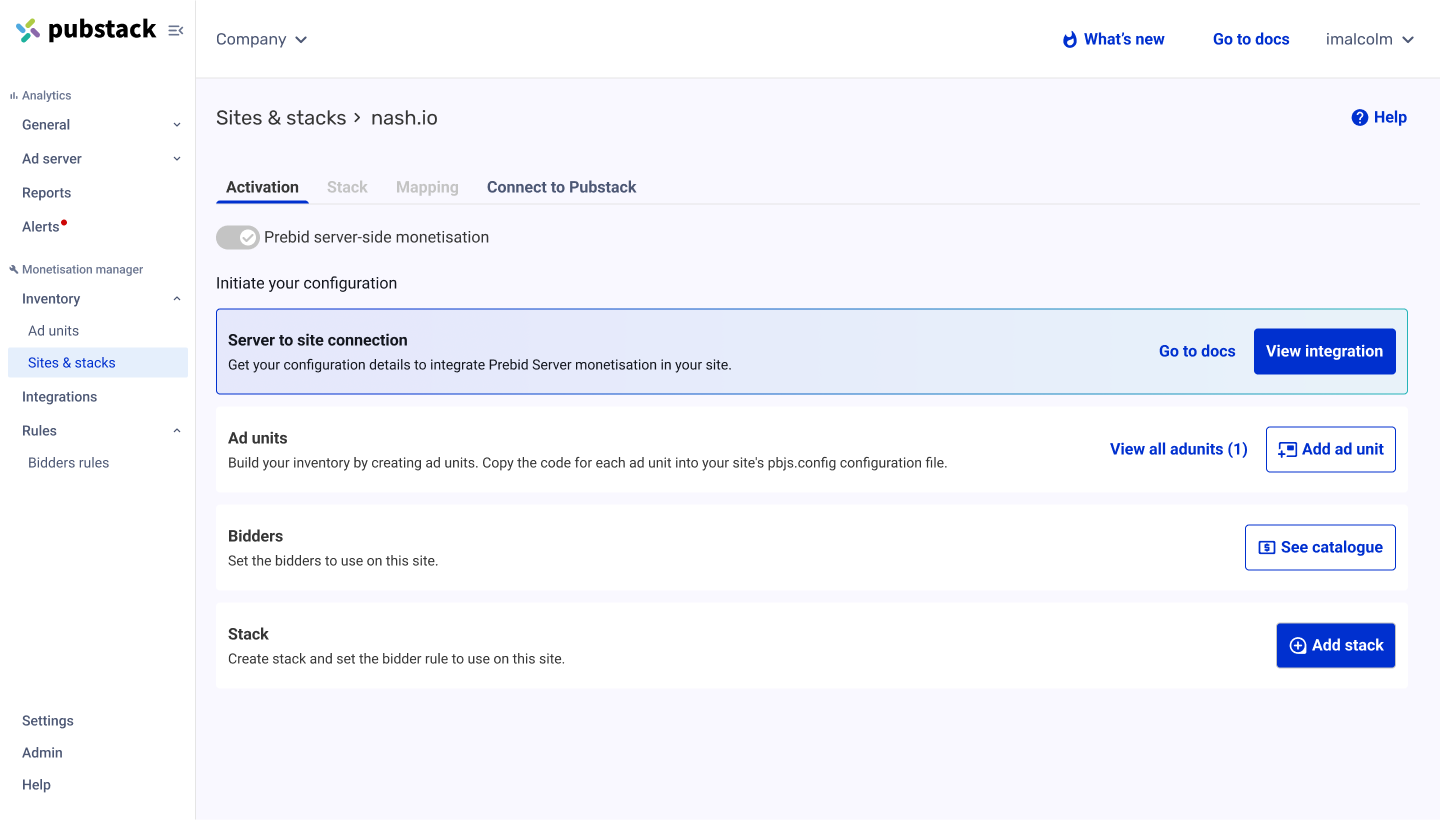Open the Company dropdown
The image size is (1440, 820).
tap(261, 40)
